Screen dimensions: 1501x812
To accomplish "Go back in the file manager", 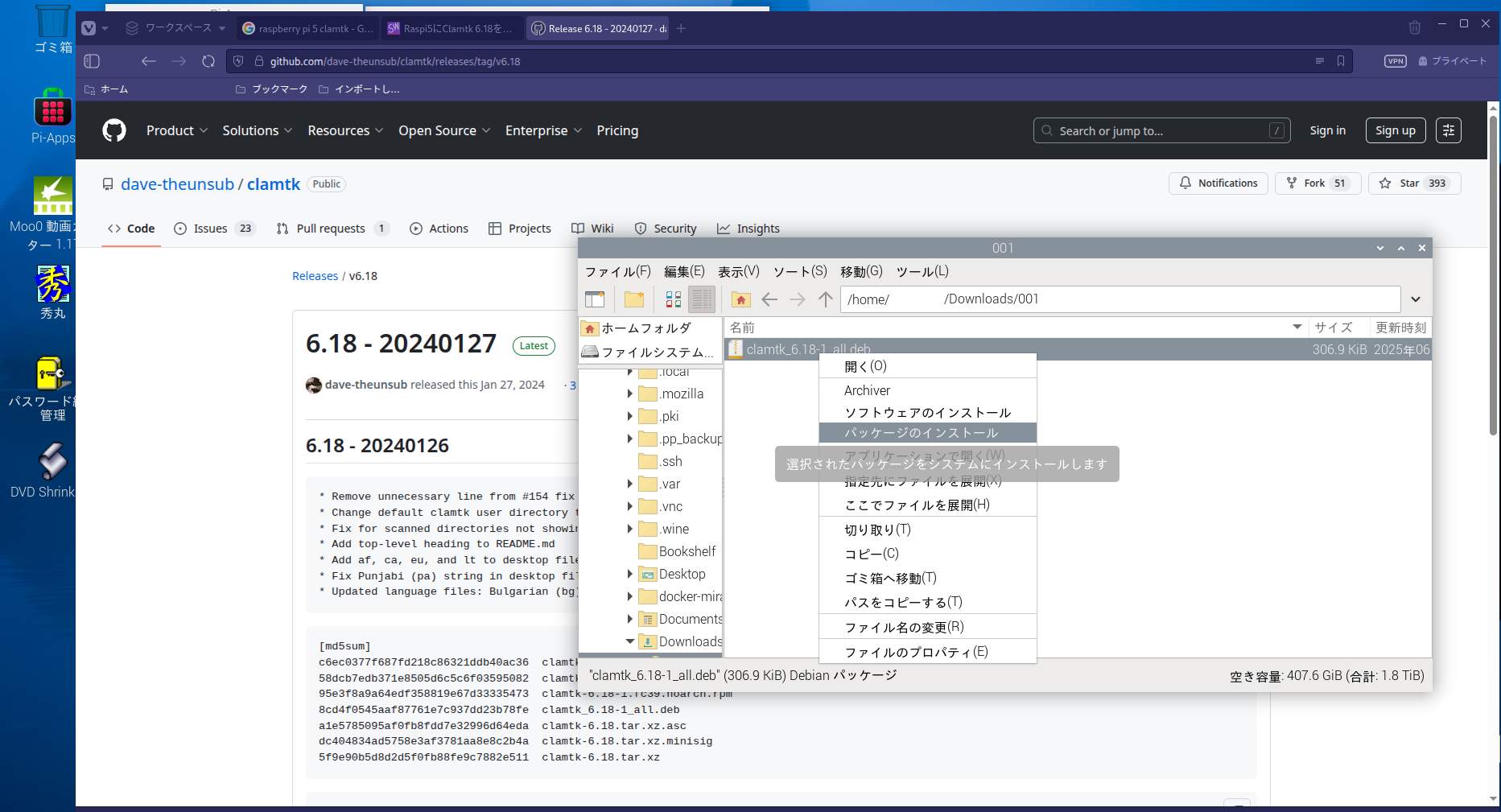I will tap(769, 299).
